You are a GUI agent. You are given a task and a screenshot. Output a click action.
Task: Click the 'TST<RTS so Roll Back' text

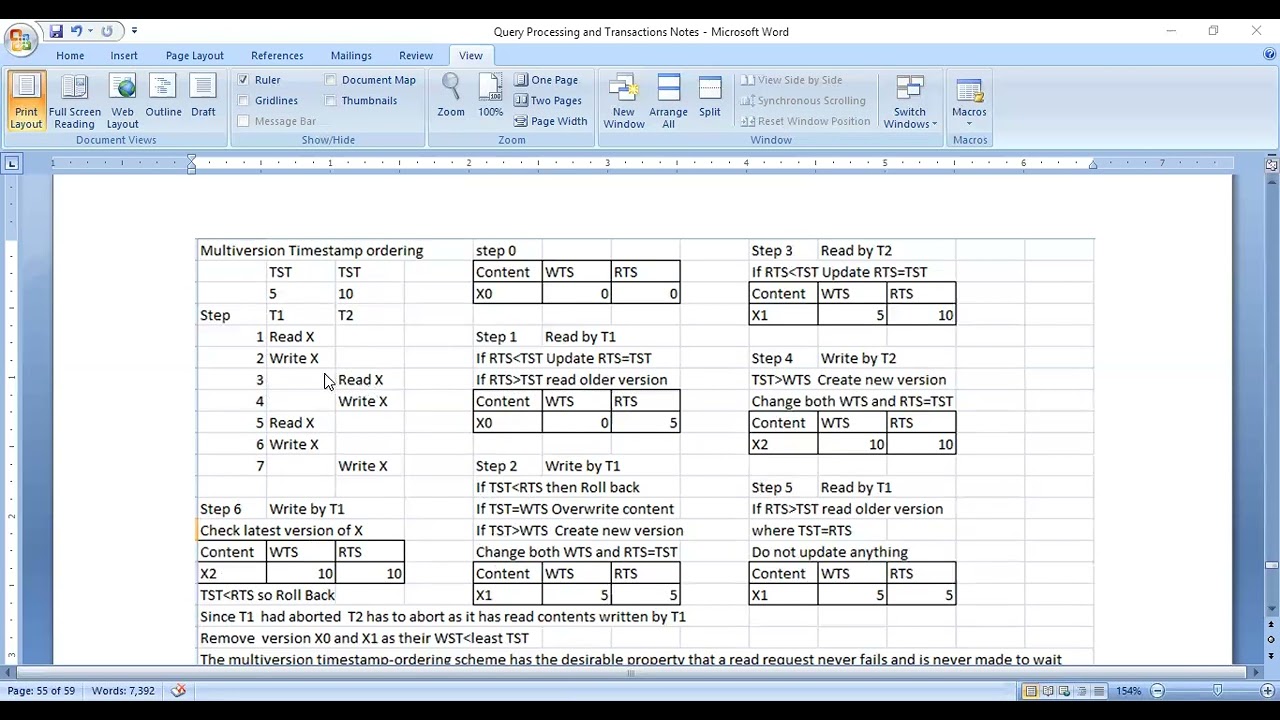coord(267,595)
